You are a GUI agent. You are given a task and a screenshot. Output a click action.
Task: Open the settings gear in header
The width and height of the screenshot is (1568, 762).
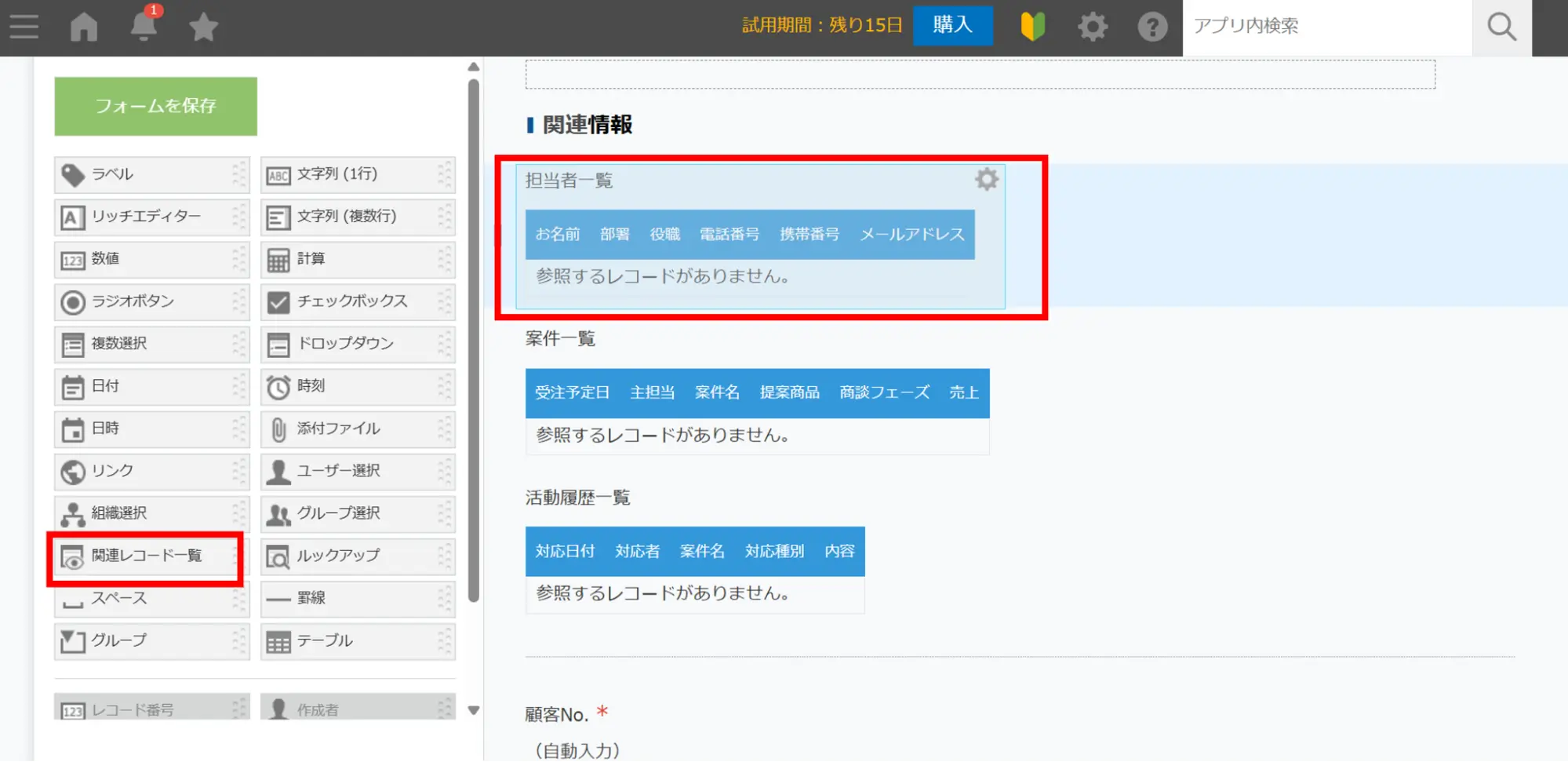[x=1092, y=27]
